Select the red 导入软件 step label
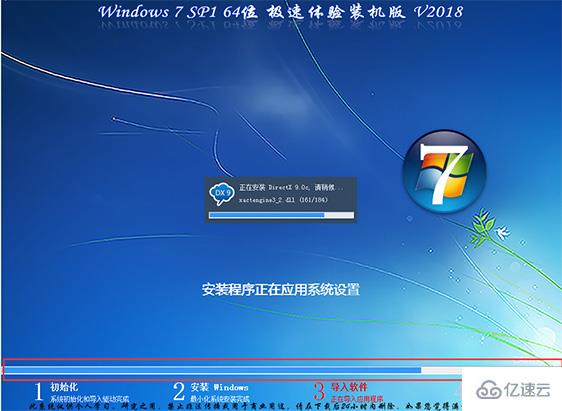 [x=349, y=387]
